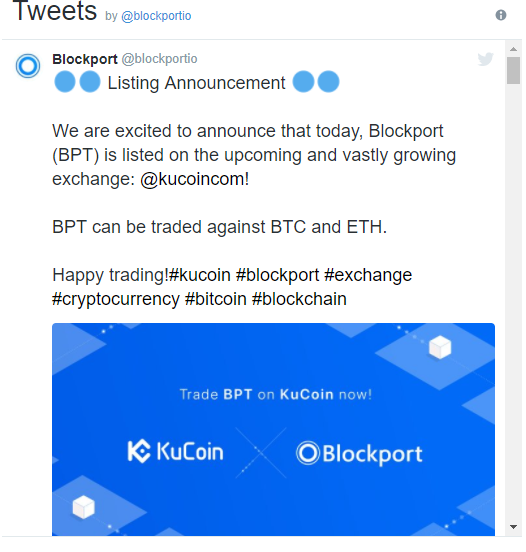Open the #blockport hashtag

pyautogui.click(x=277, y=275)
